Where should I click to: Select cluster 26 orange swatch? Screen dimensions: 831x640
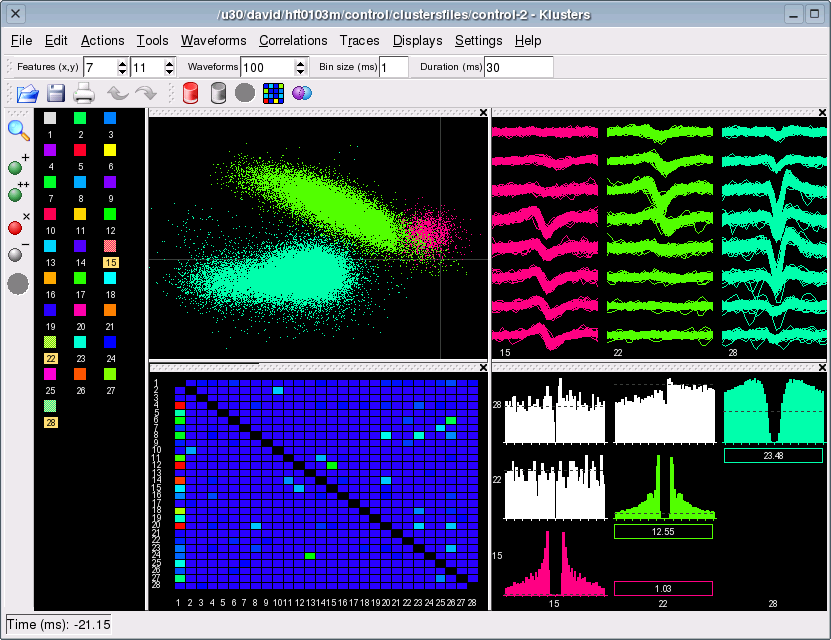point(80,374)
